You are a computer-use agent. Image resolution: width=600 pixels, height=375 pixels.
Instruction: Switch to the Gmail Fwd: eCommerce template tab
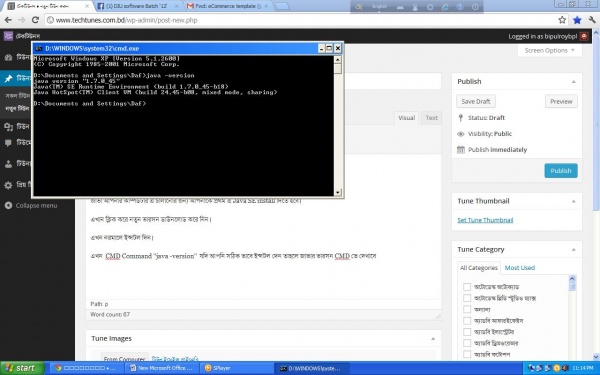tap(227, 6)
